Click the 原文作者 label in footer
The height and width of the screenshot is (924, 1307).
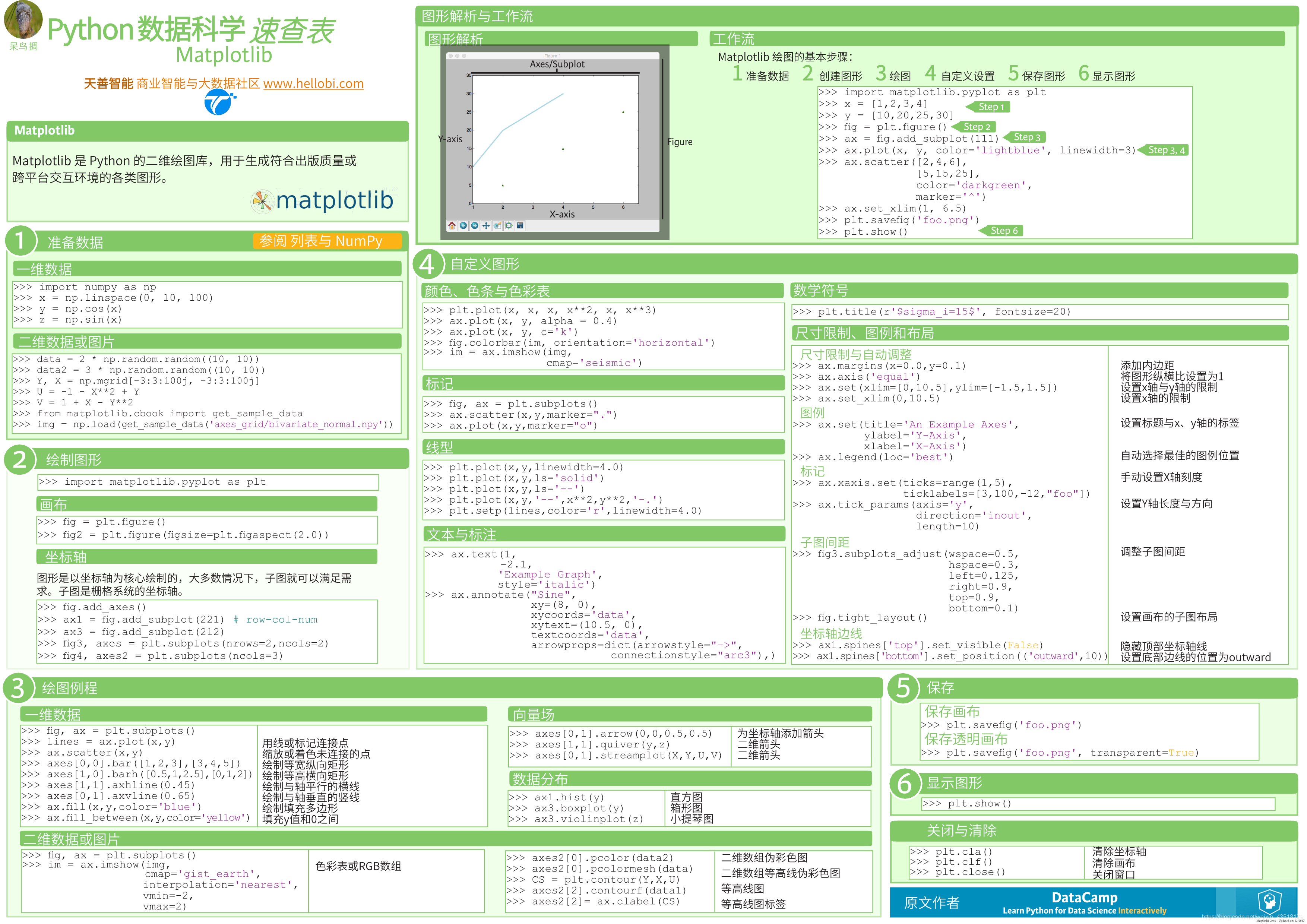(x=931, y=902)
